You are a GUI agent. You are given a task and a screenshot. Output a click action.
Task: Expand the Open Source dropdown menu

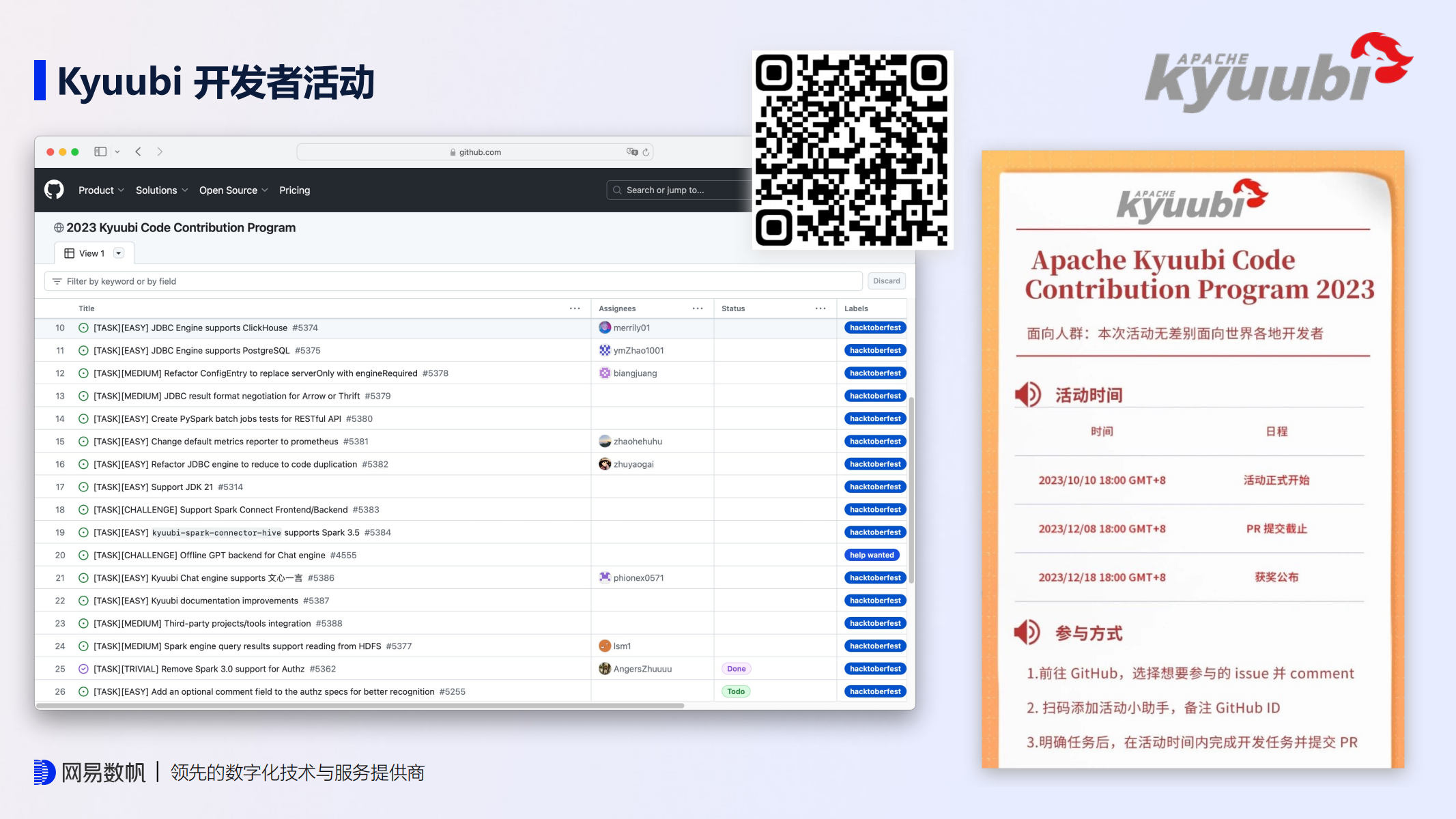point(233,190)
